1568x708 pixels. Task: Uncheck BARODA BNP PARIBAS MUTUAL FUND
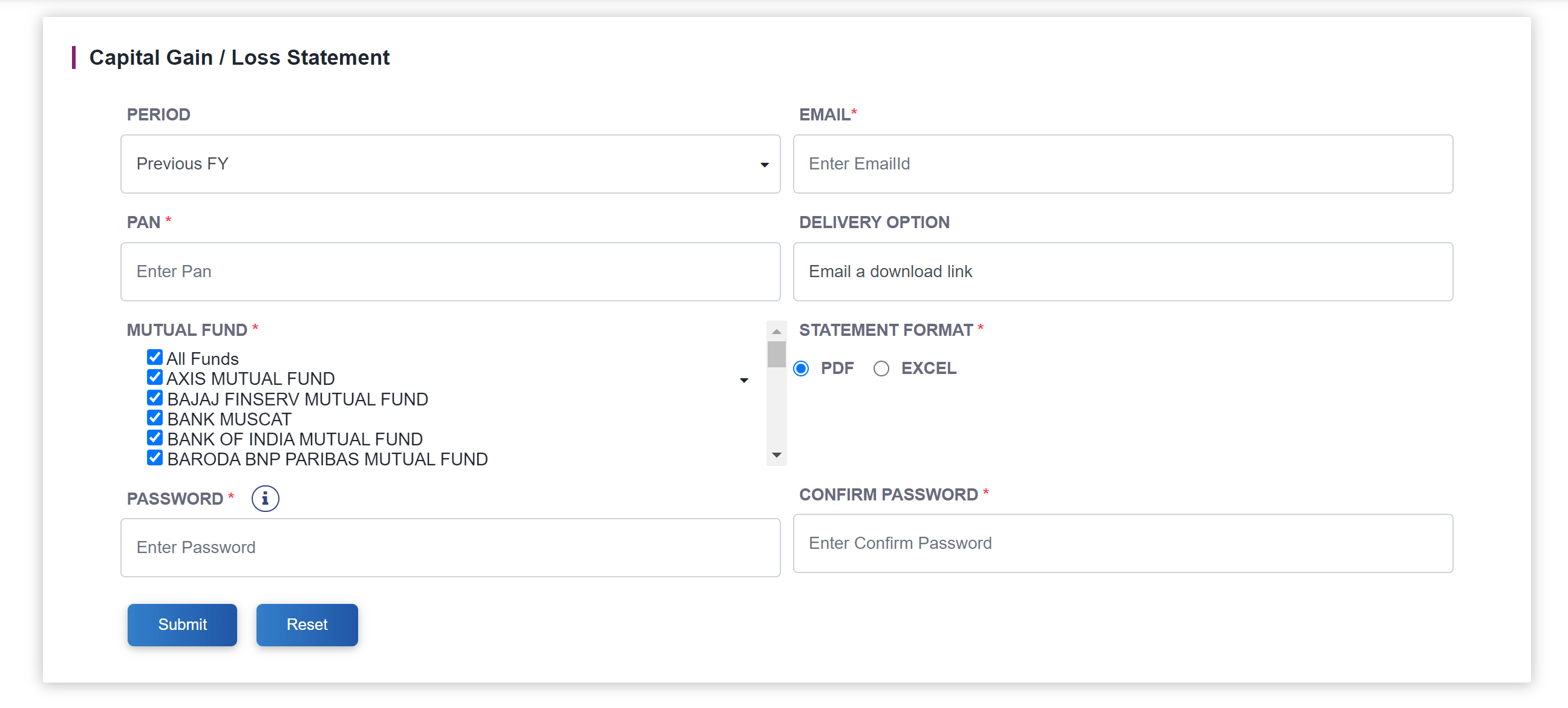(x=154, y=457)
